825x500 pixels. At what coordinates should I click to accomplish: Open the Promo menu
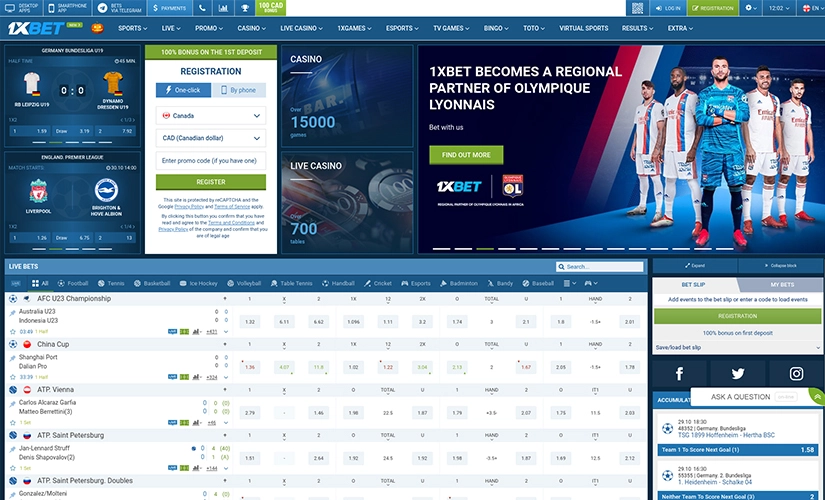208,28
